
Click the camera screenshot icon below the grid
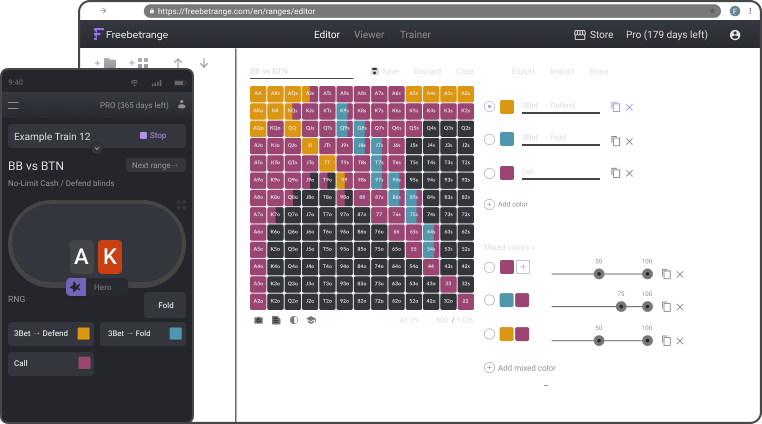coord(258,321)
